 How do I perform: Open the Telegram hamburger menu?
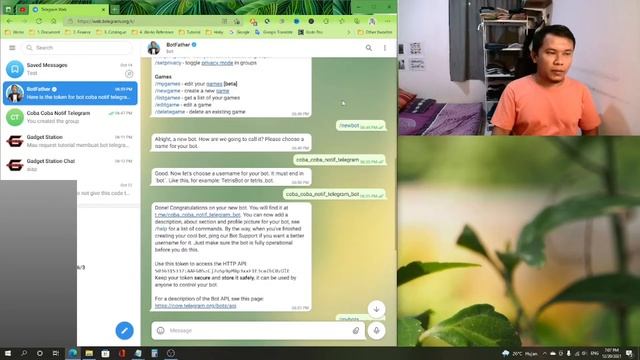[x=12, y=48]
